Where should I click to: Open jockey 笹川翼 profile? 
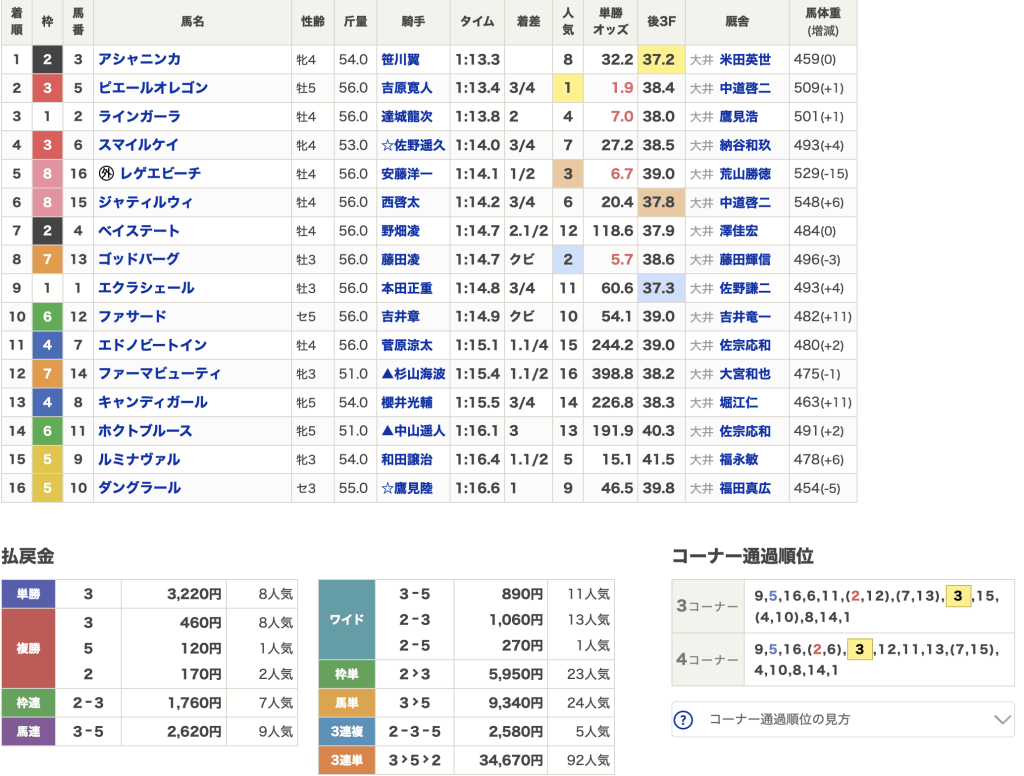pos(400,59)
